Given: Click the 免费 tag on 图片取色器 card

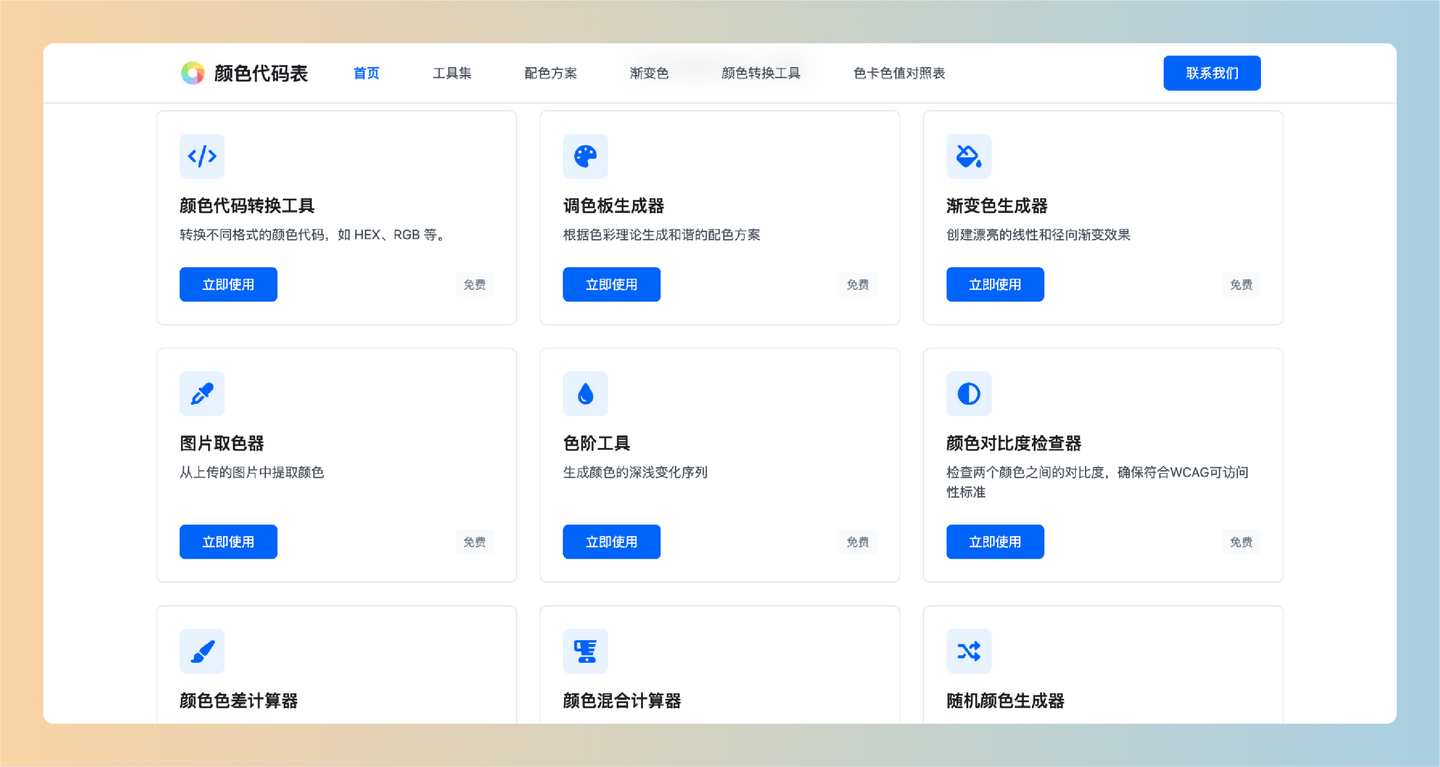Looking at the screenshot, I should [475, 542].
